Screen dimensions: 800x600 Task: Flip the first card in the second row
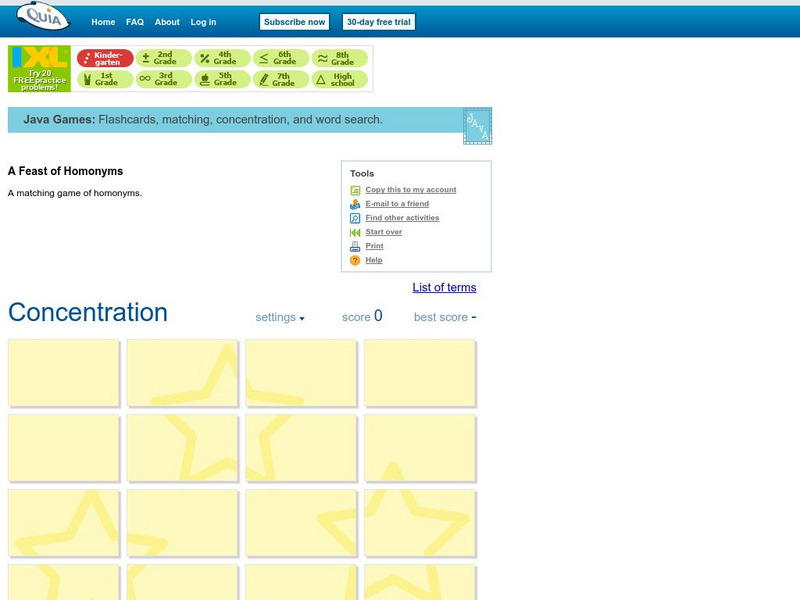click(x=64, y=448)
